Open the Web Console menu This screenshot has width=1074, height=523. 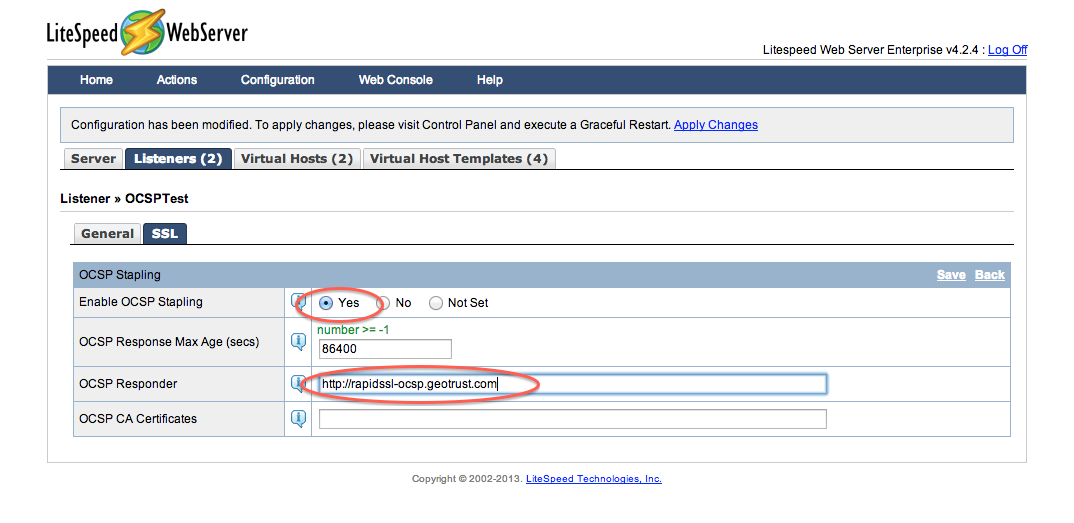pos(396,80)
